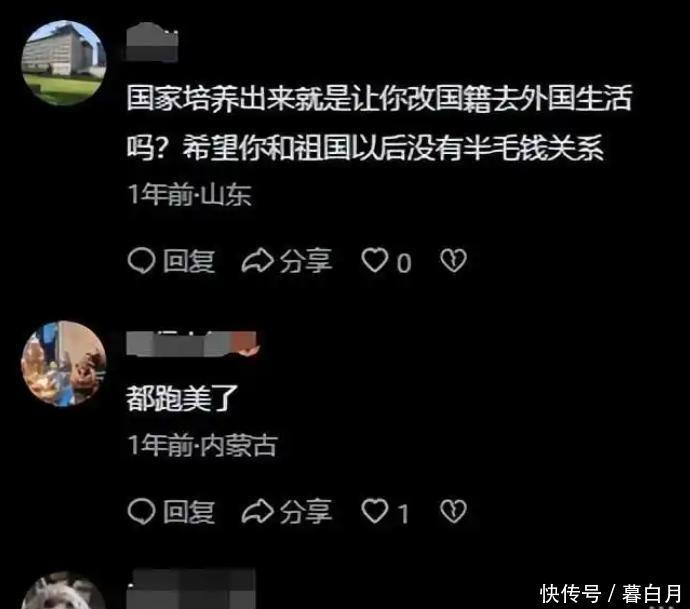Click the 快传号 / 暮白月 watermark
This screenshot has height=609, width=690.
611,594
